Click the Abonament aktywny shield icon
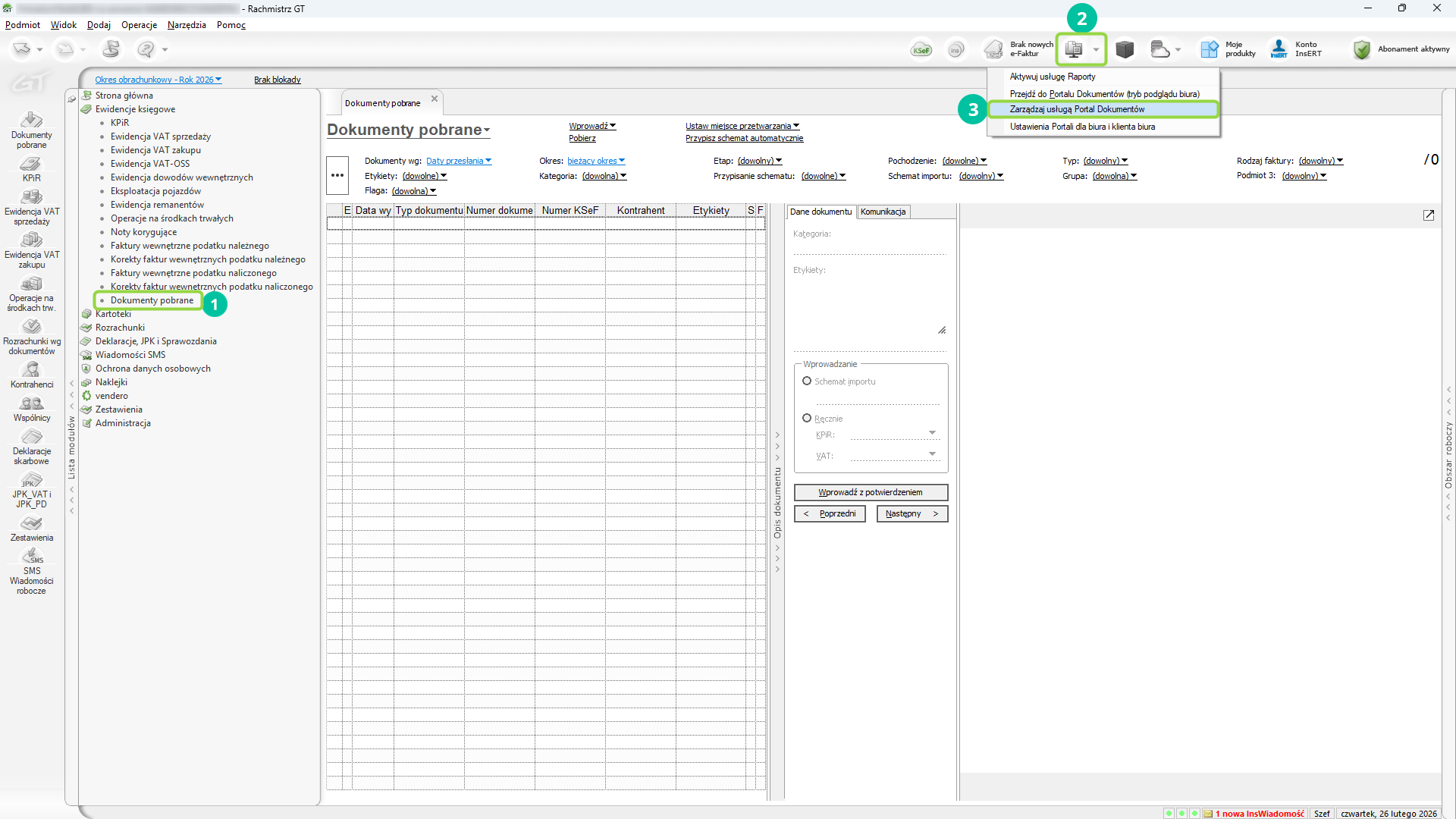The width and height of the screenshot is (1456, 819). pyautogui.click(x=1362, y=49)
